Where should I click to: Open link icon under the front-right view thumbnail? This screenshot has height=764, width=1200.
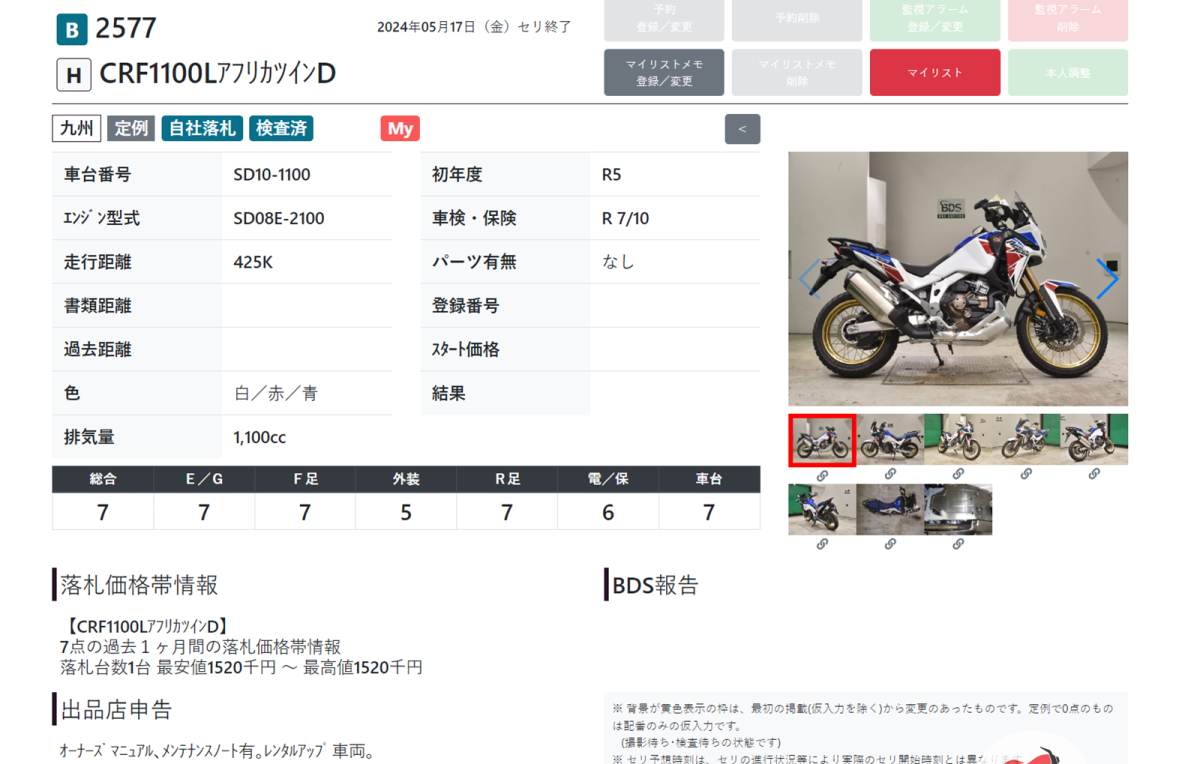[x=958, y=475]
